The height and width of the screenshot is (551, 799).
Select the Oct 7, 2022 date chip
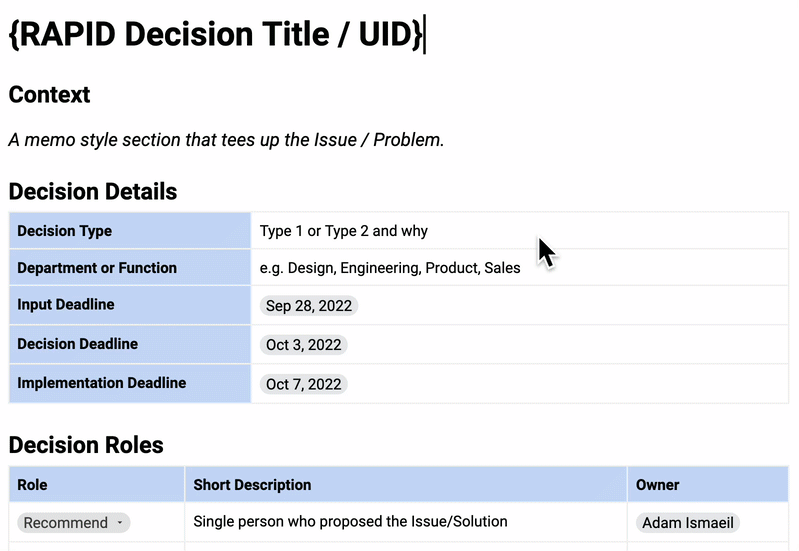pyautogui.click(x=303, y=384)
